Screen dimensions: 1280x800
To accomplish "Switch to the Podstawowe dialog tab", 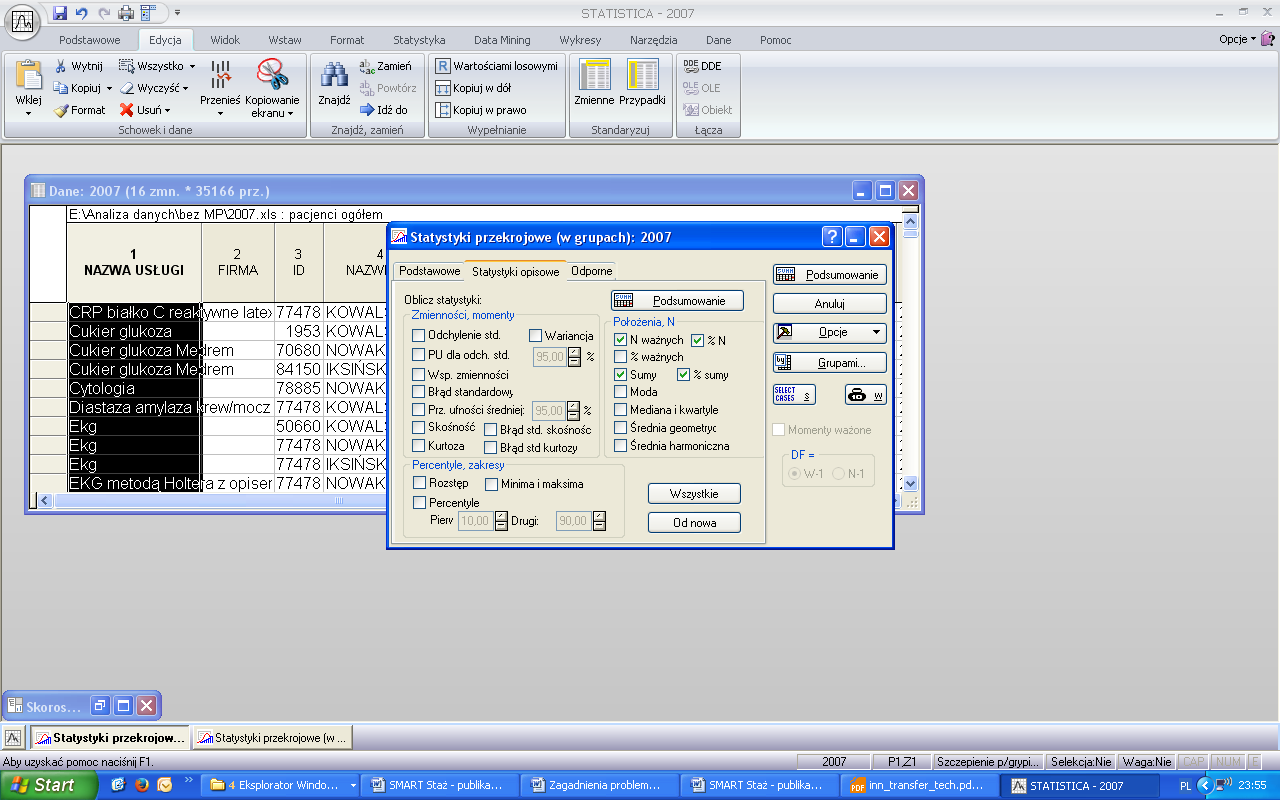I will pyautogui.click(x=429, y=271).
